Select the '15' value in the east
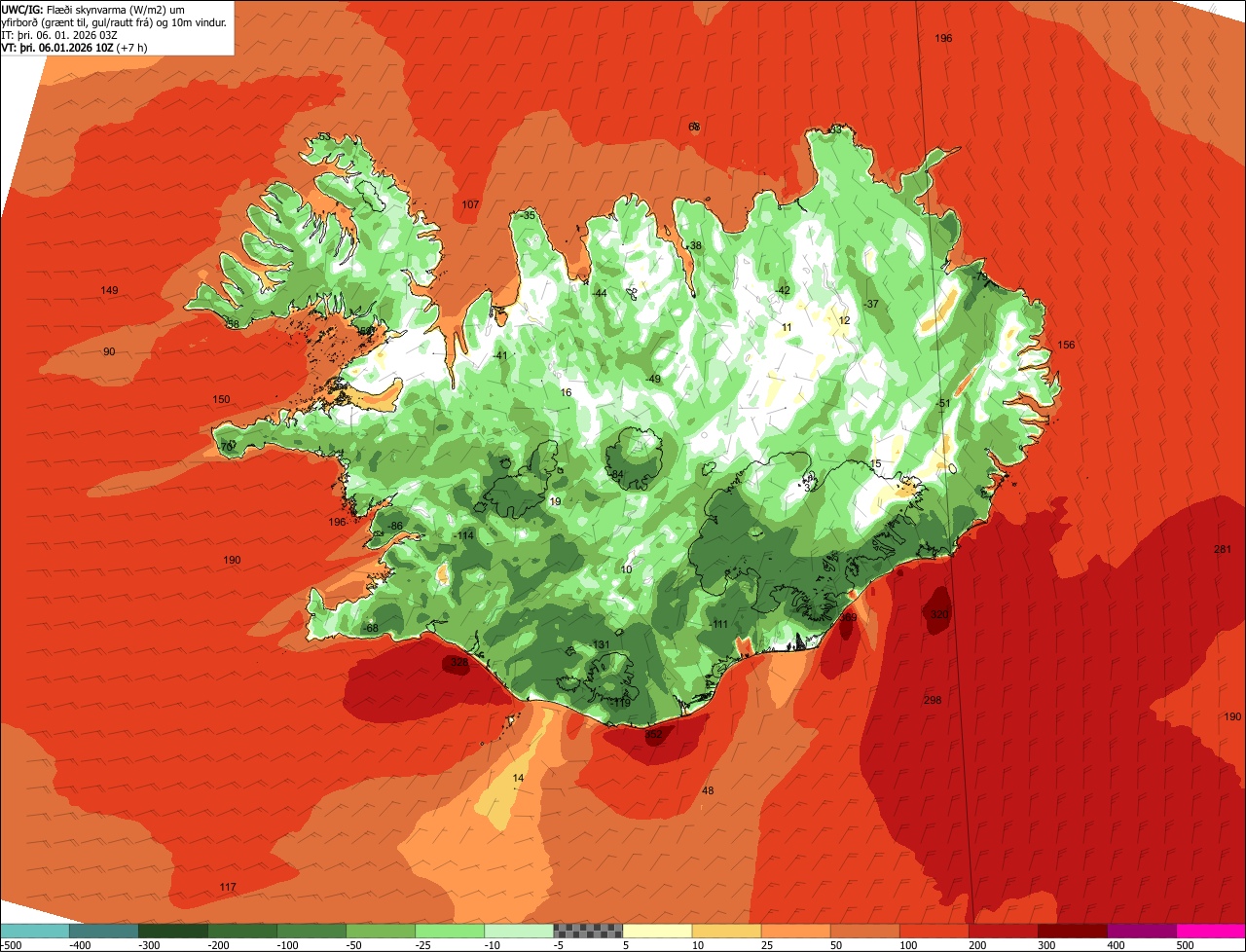The width and height of the screenshot is (1246, 952). [875, 463]
